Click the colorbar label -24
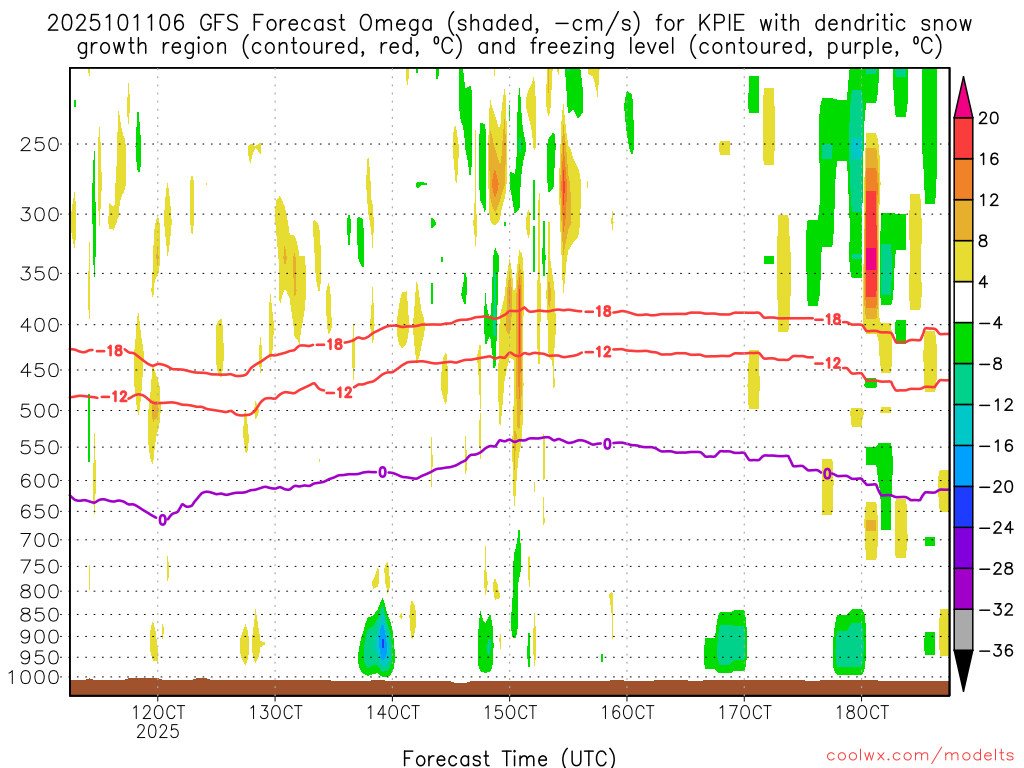The width and height of the screenshot is (1024, 768). click(x=996, y=528)
